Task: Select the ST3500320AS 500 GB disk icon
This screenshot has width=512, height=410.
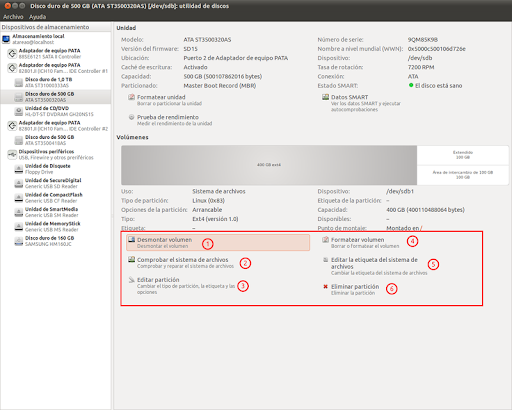Action: point(19,97)
